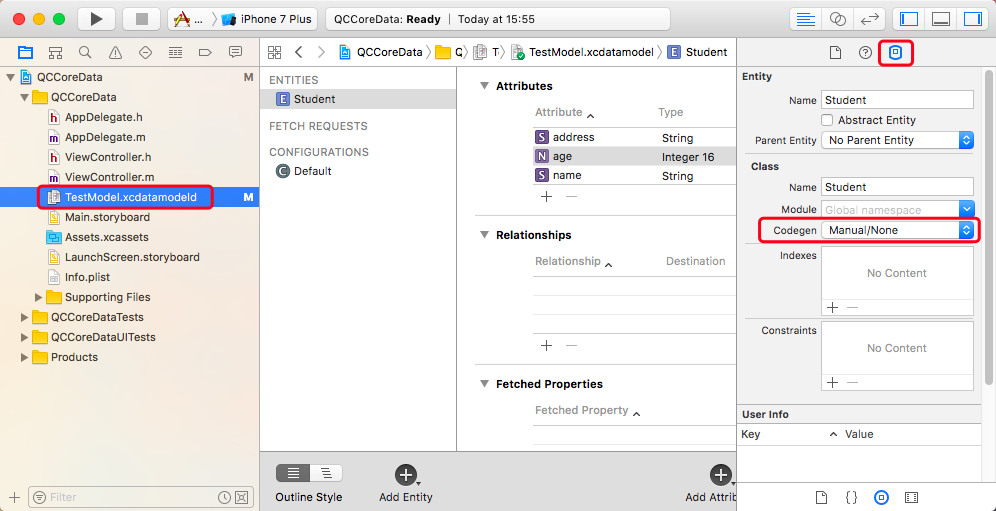Open the Data Model inspector tab
The width and height of the screenshot is (996, 511).
coord(896,53)
